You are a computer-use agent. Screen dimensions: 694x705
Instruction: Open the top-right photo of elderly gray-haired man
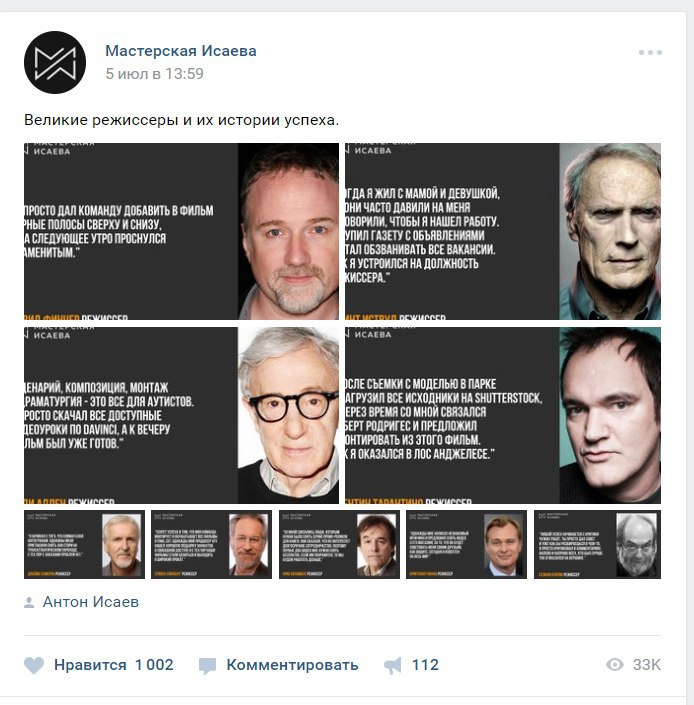[503, 231]
